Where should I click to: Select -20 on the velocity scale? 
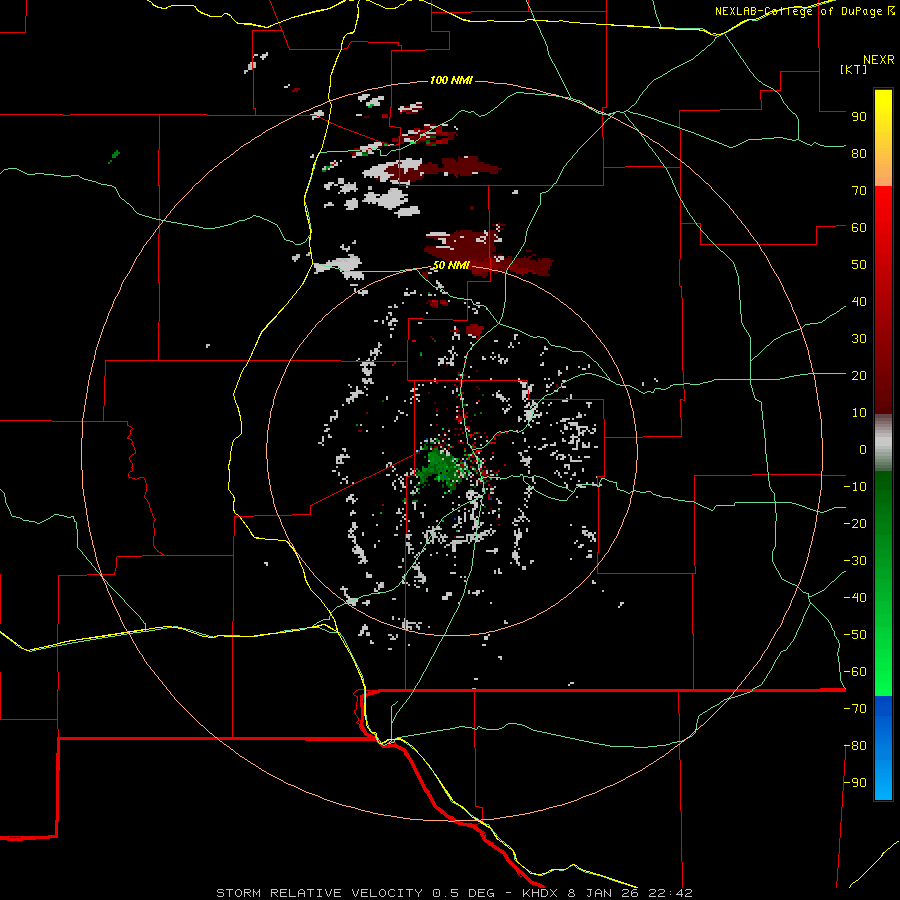pos(855,523)
